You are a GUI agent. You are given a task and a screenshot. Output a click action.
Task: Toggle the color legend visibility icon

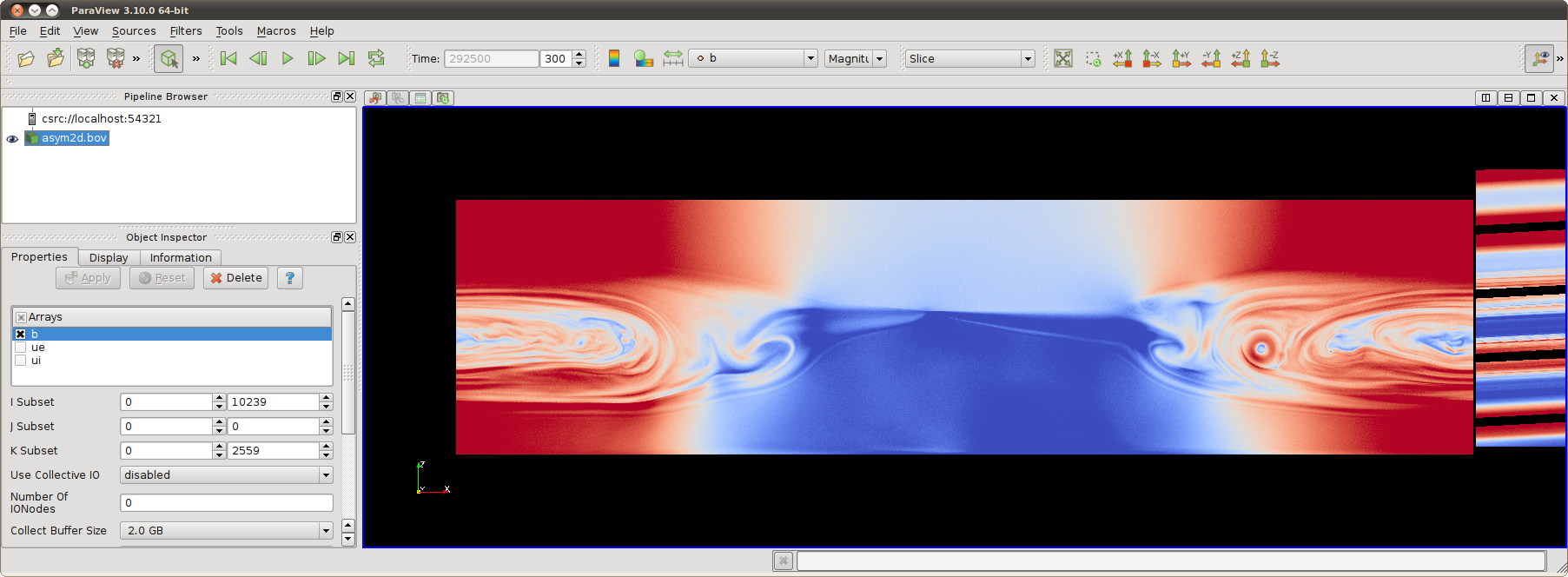[614, 58]
